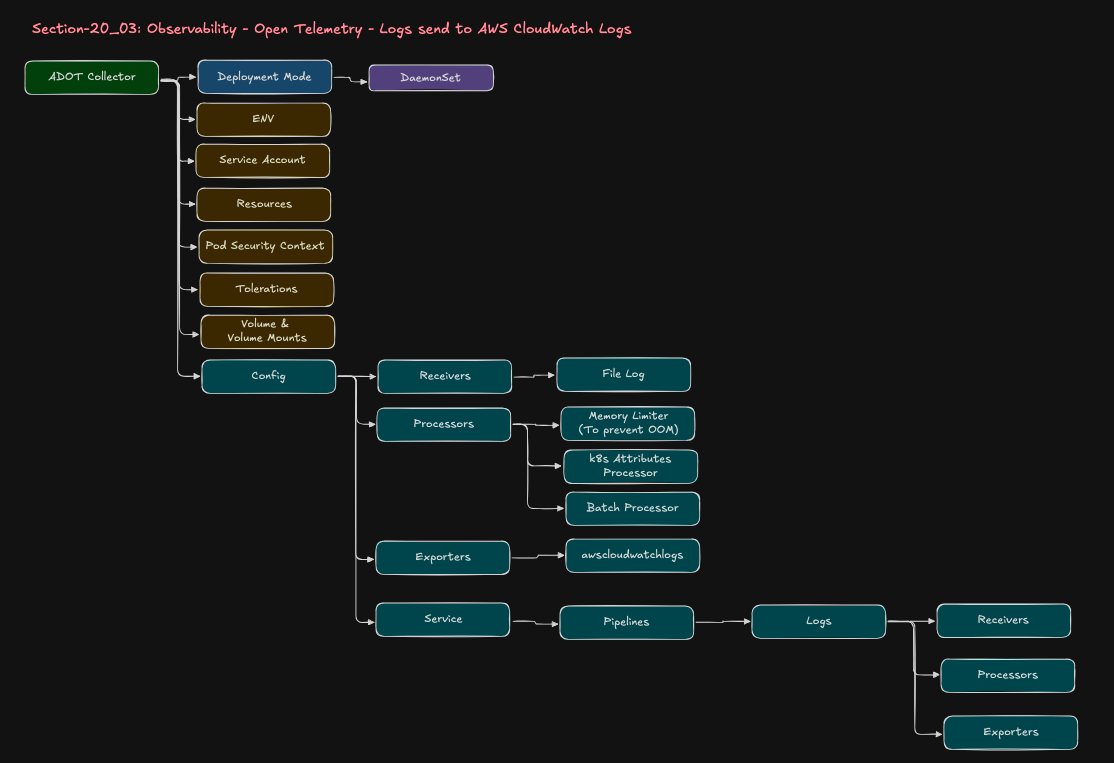Select the DaemonSet node
The image size is (1114, 763).
(431, 77)
